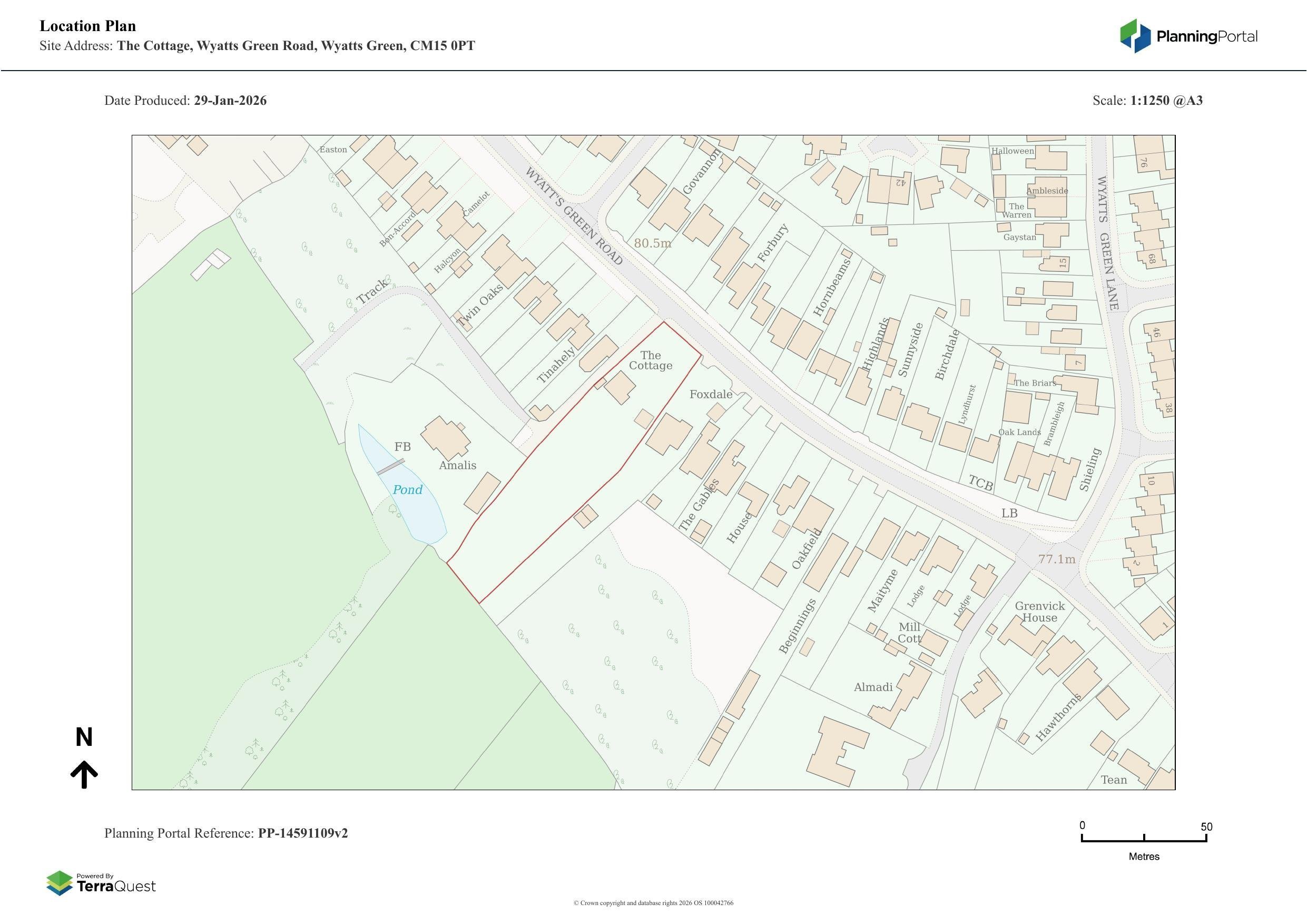Click the Track label on map
Viewport: 1307px width, 924px height.
point(372,291)
